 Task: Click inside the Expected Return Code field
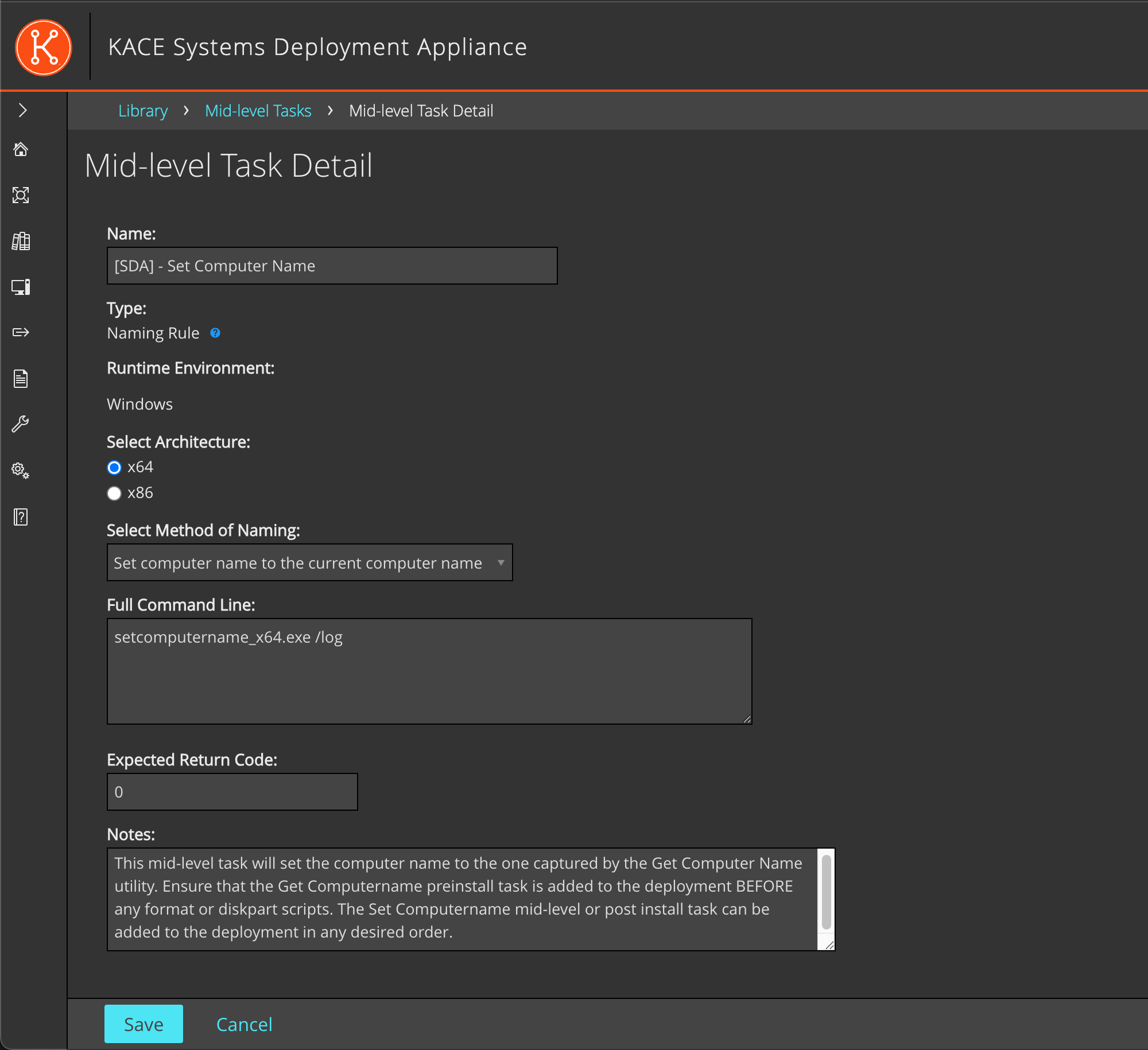[x=231, y=792]
